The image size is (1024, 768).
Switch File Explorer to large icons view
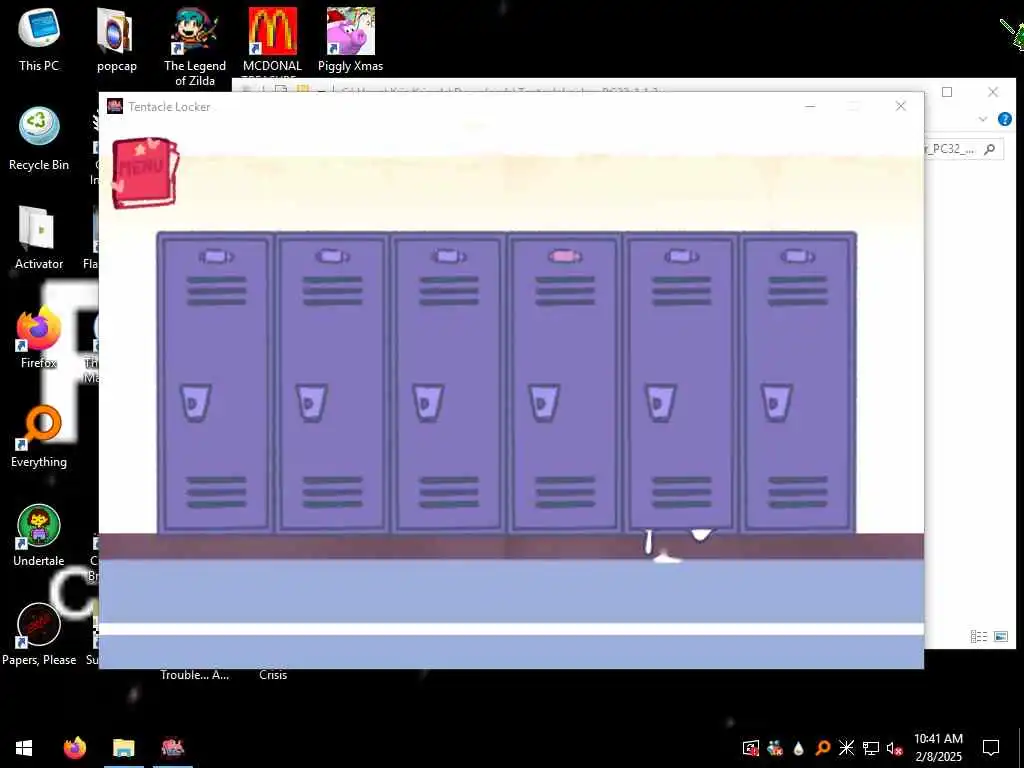click(x=1000, y=636)
